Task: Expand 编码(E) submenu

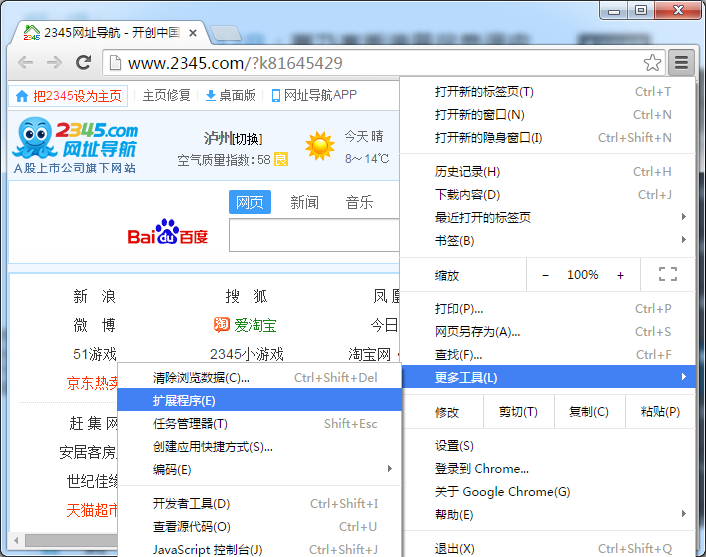Action: (x=259, y=470)
